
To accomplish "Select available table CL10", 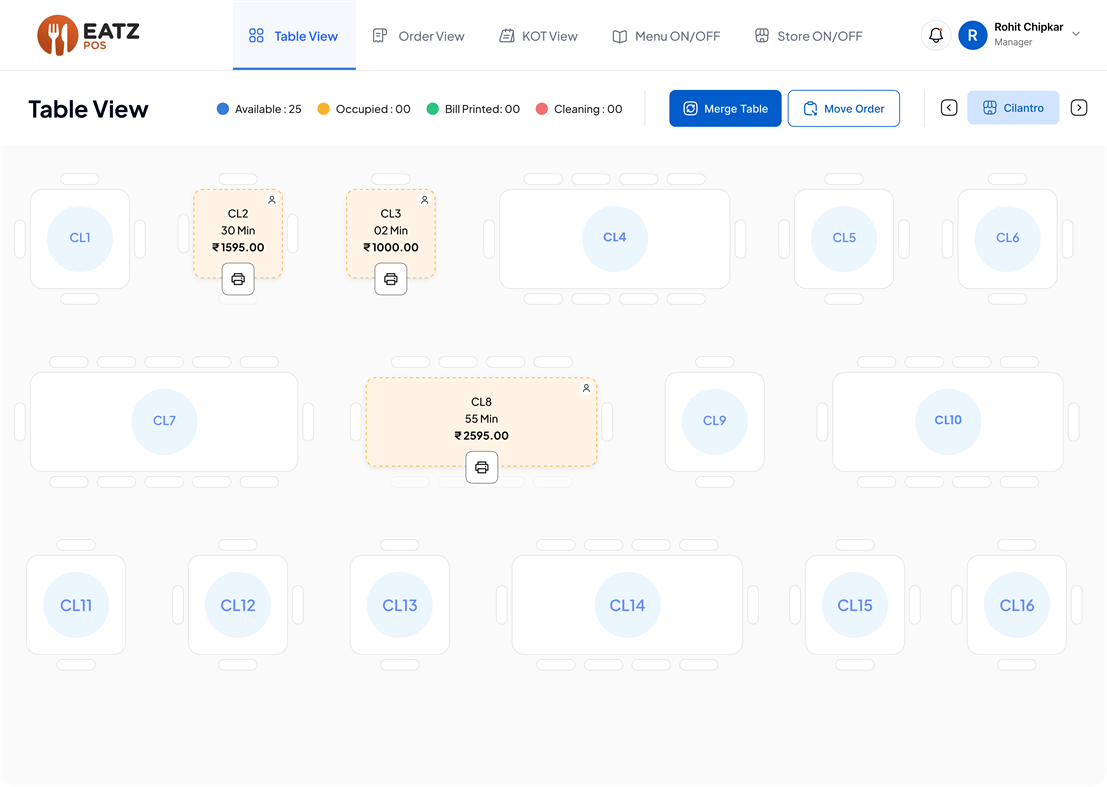I will 948,421.
